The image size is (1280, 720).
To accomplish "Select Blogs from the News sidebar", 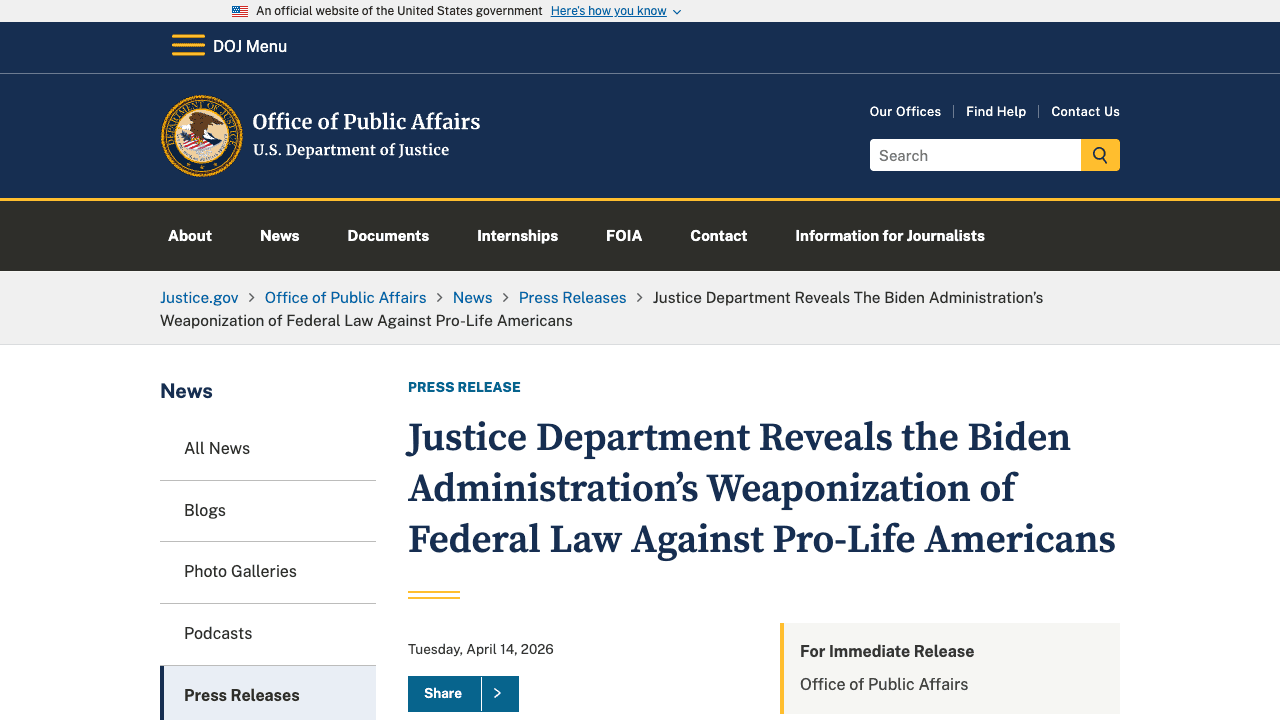I will (x=204, y=510).
